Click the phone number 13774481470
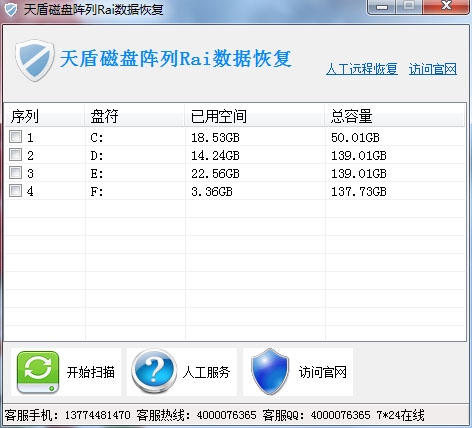The image size is (472, 428). click(x=97, y=415)
